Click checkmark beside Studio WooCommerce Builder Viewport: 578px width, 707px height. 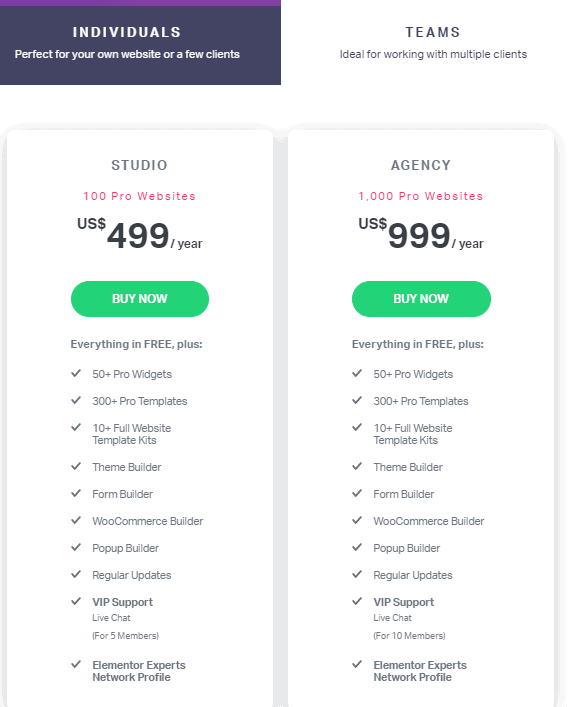point(76,520)
